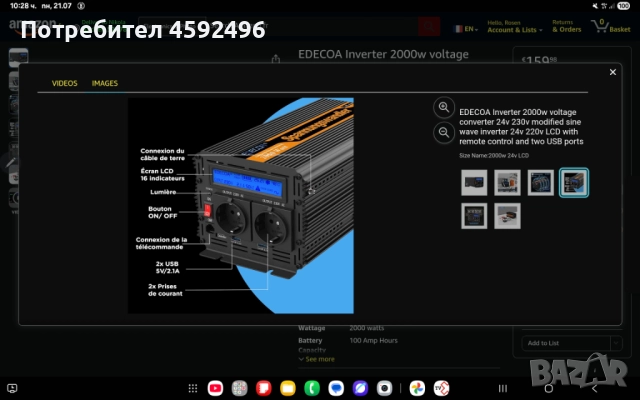The image size is (640, 400).
Task: Click Add to List button
Action: click(565, 343)
